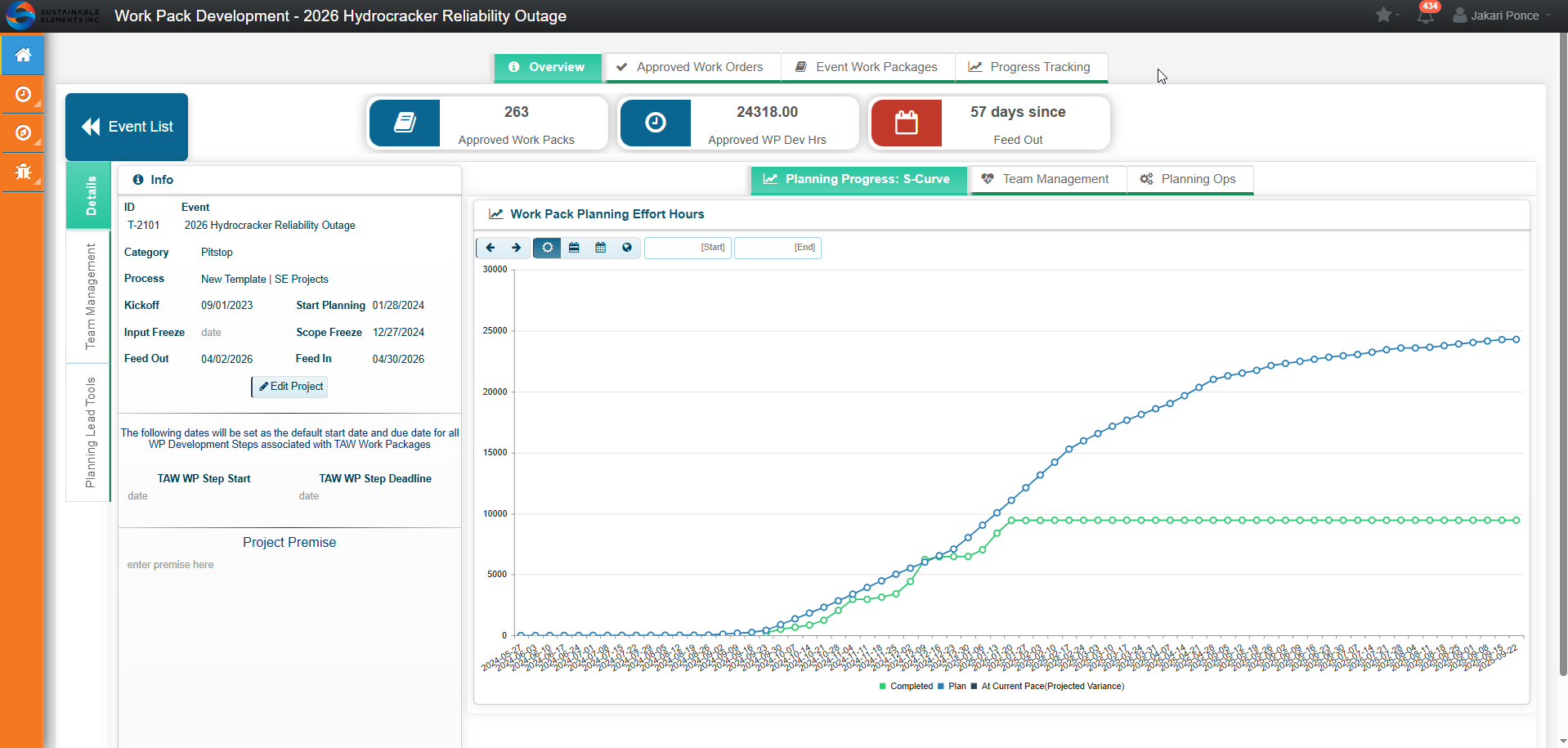This screenshot has height=748, width=1568.
Task: Switch to the Overview tab
Action: pos(548,67)
